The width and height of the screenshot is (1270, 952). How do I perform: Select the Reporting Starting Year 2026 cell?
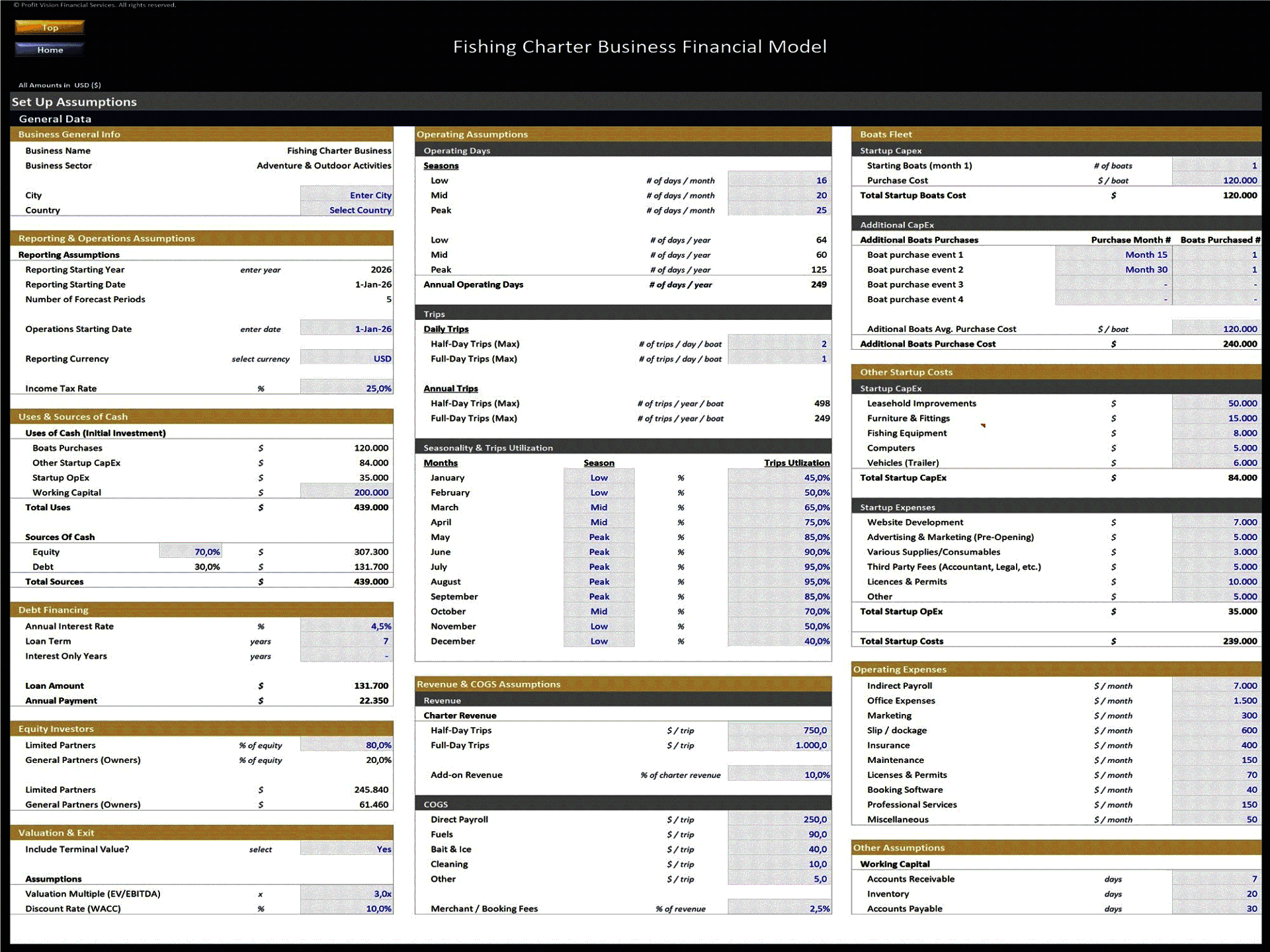pos(346,269)
